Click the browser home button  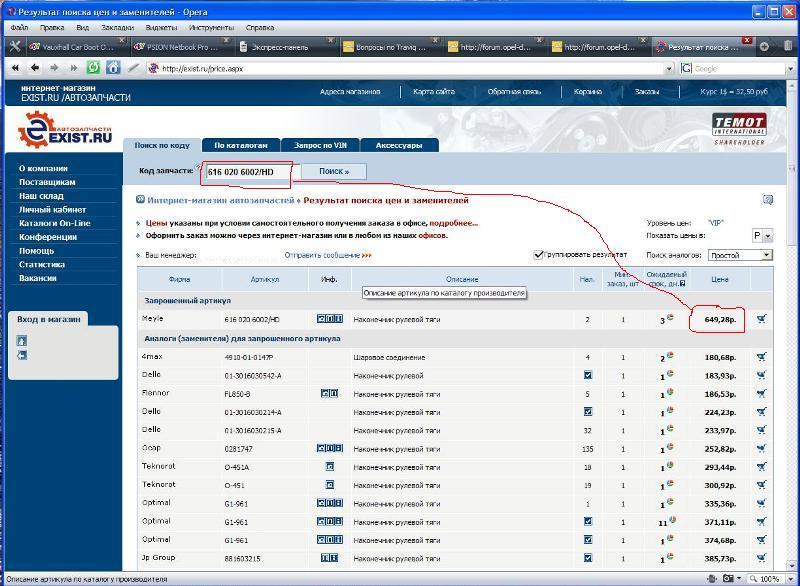[113, 68]
